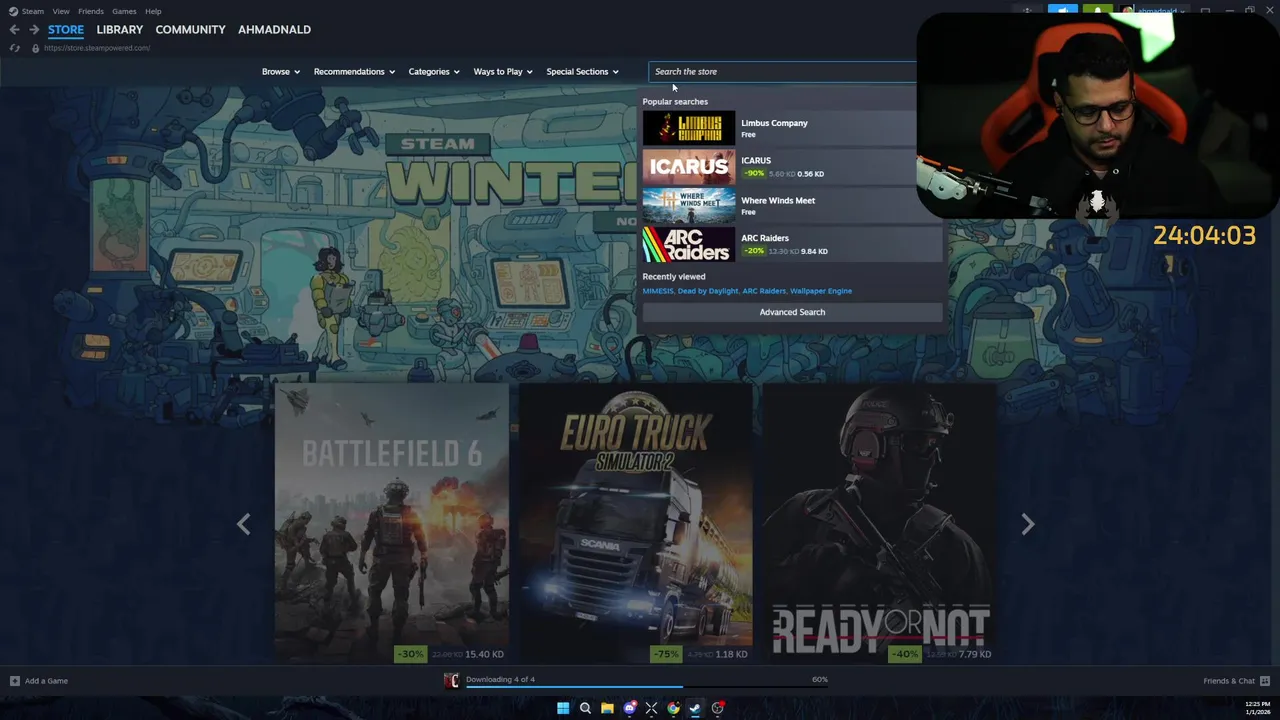Open the Ready or Not game card
The image size is (1280, 720).
[880, 523]
